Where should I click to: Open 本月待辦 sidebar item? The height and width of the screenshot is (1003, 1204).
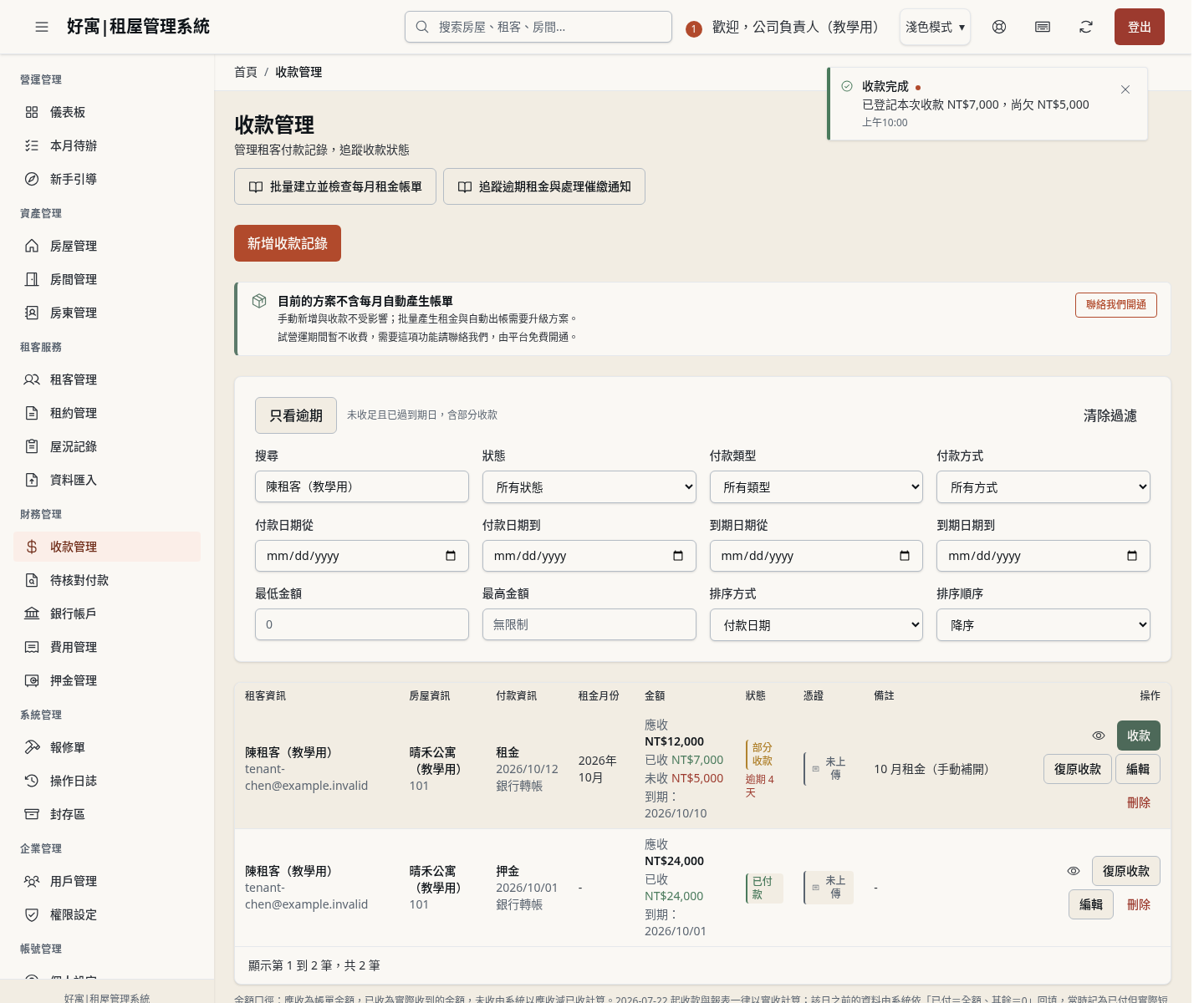pos(107,145)
